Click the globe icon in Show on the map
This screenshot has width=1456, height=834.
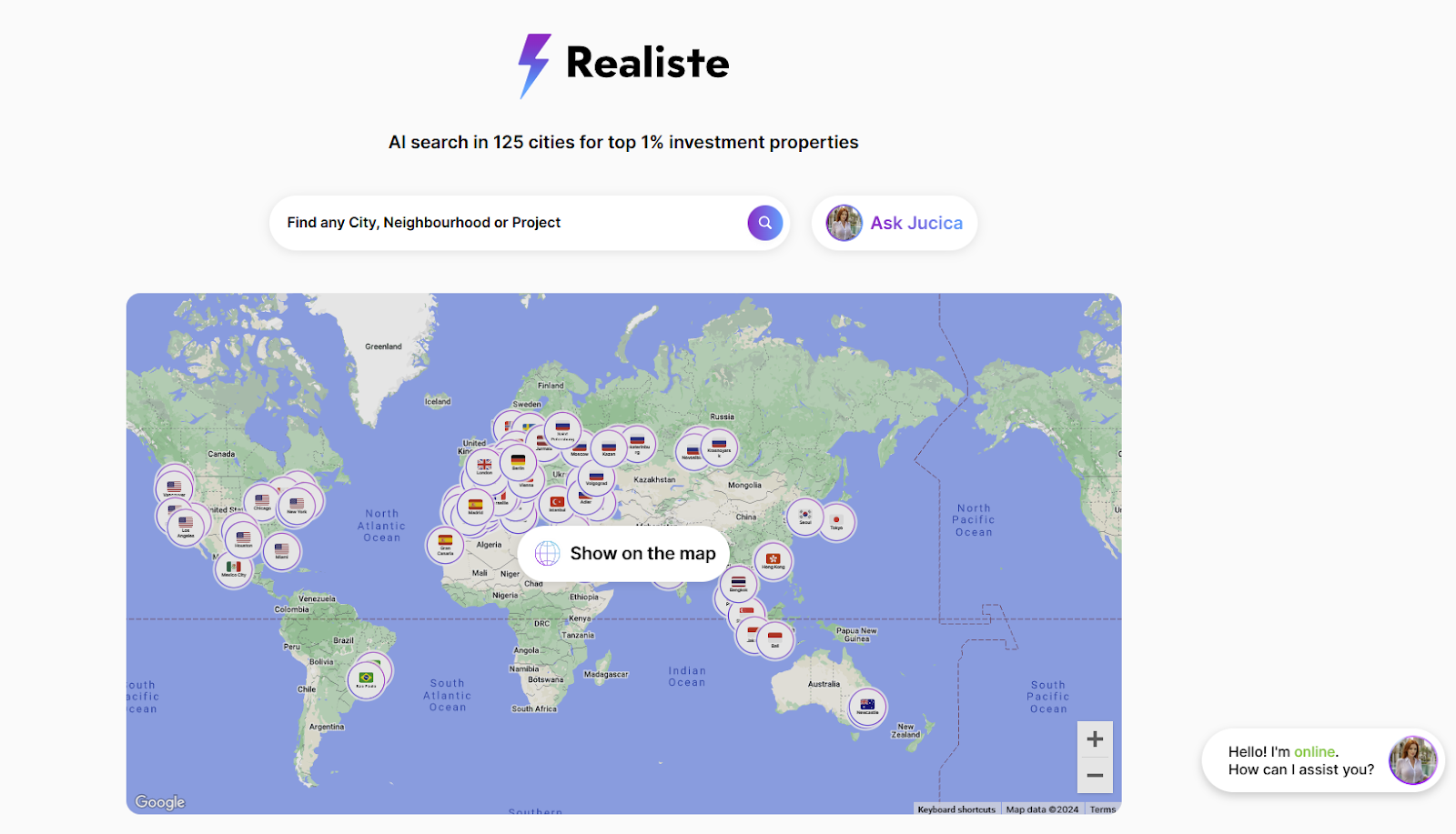[x=547, y=553]
